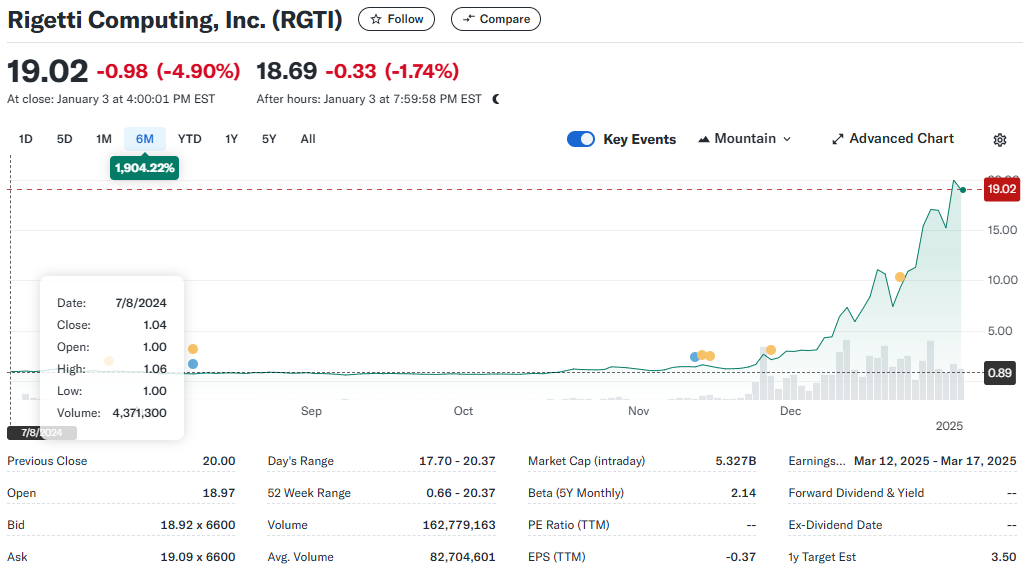The height and width of the screenshot is (576, 1033).
Task: Toggle the Key Events switch
Action: (581, 139)
